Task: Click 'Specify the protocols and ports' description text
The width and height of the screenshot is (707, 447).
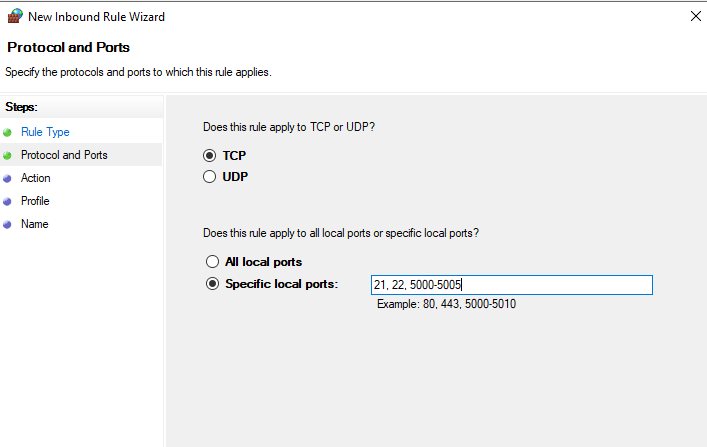Action: pos(138,72)
